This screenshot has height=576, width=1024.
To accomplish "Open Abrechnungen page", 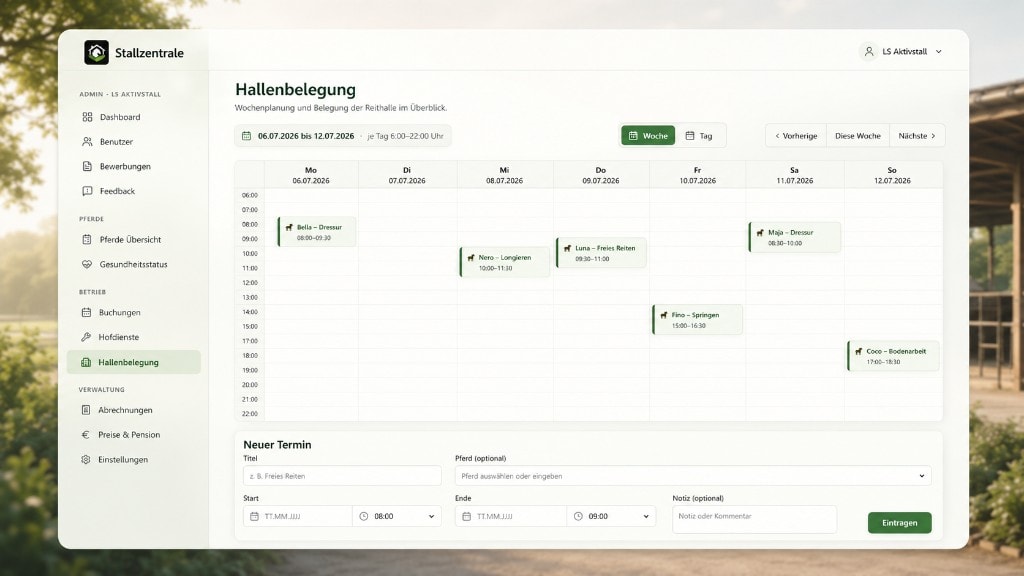I will coord(134,410).
